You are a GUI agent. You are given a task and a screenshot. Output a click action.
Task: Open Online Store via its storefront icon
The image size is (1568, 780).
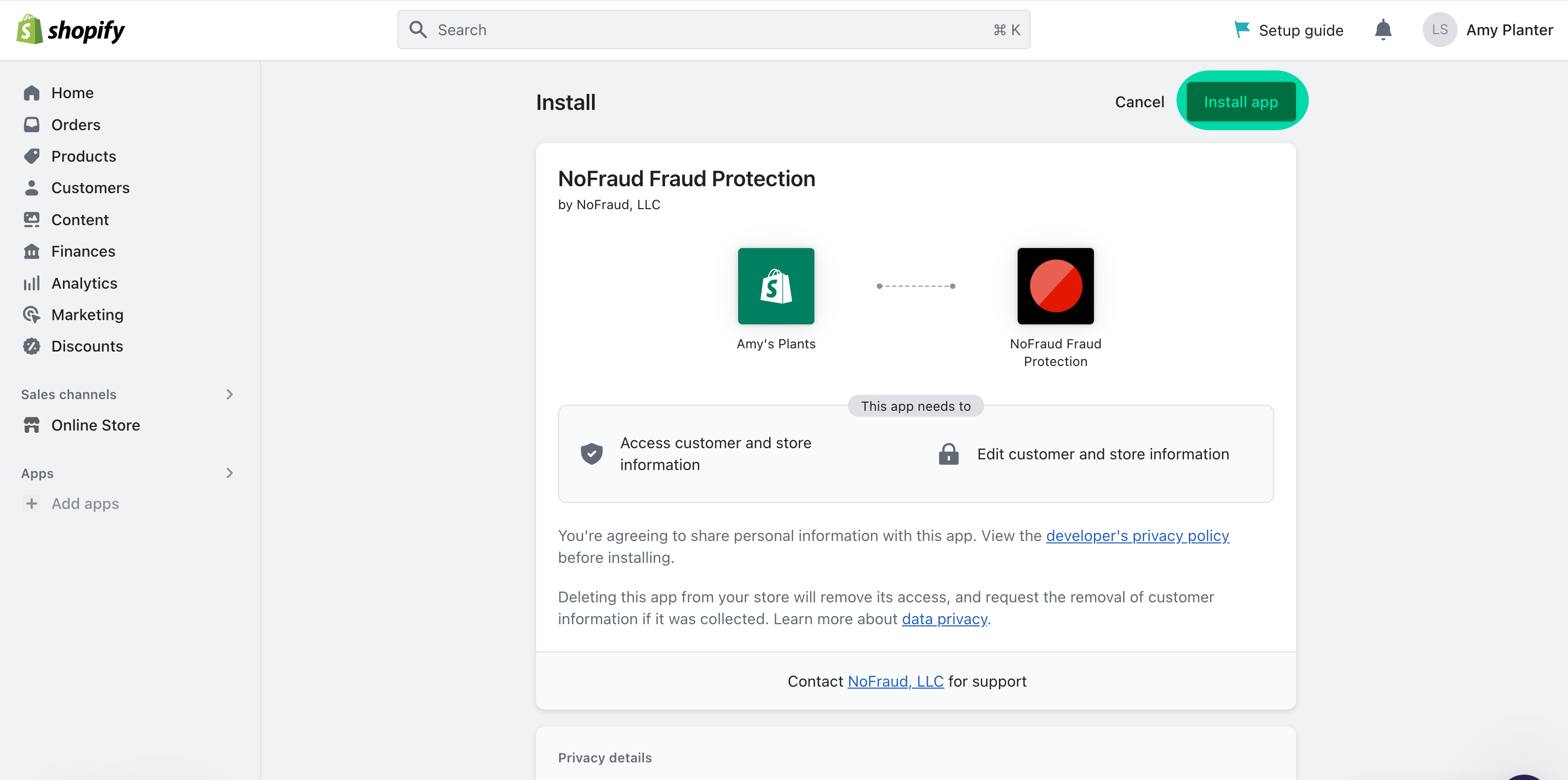[32, 424]
